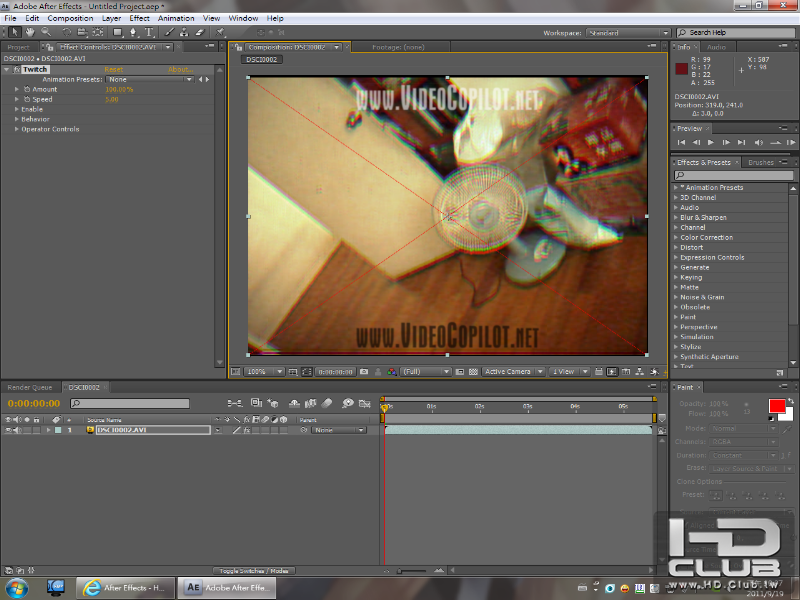Select the Hand tool

point(30,32)
